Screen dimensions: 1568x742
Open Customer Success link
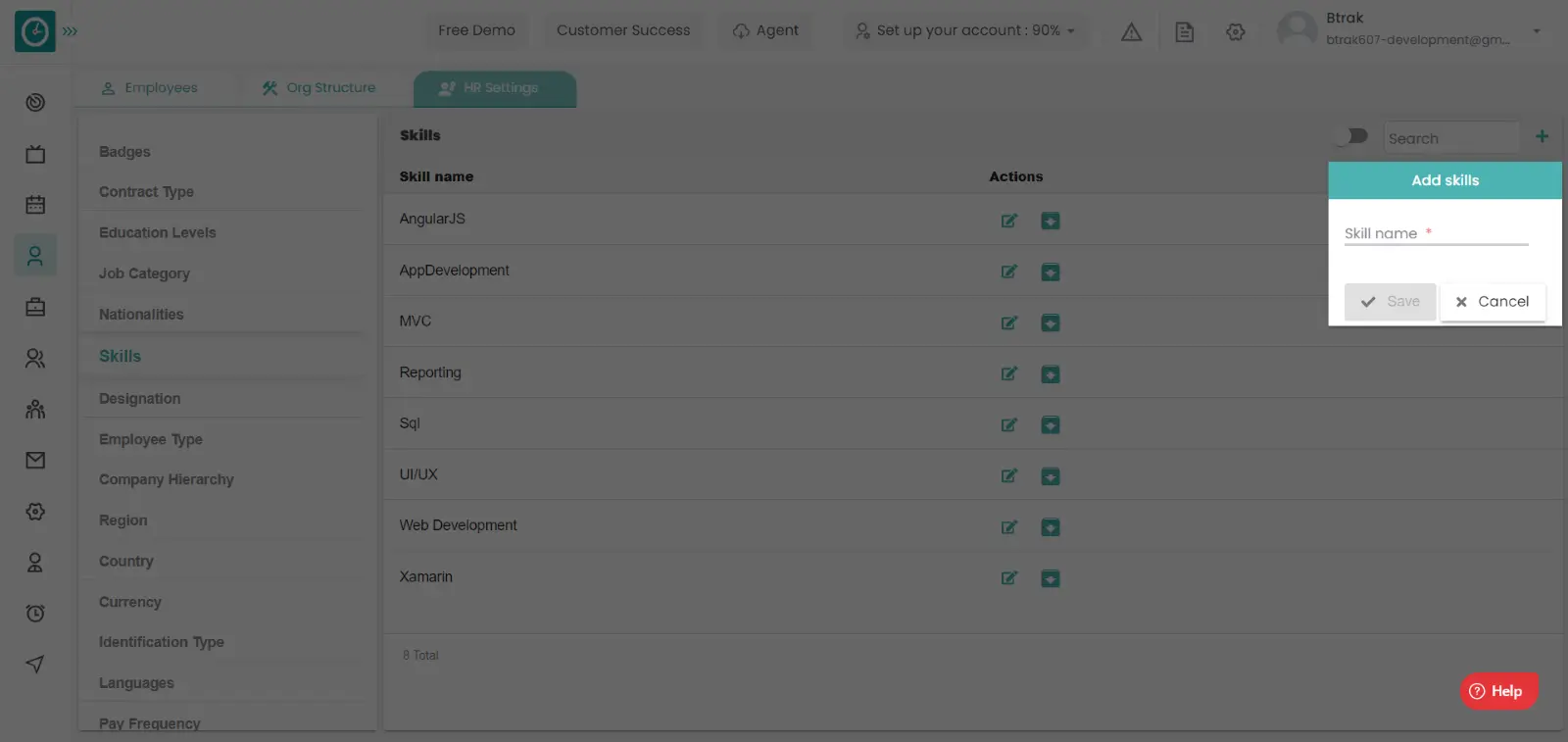623,30
